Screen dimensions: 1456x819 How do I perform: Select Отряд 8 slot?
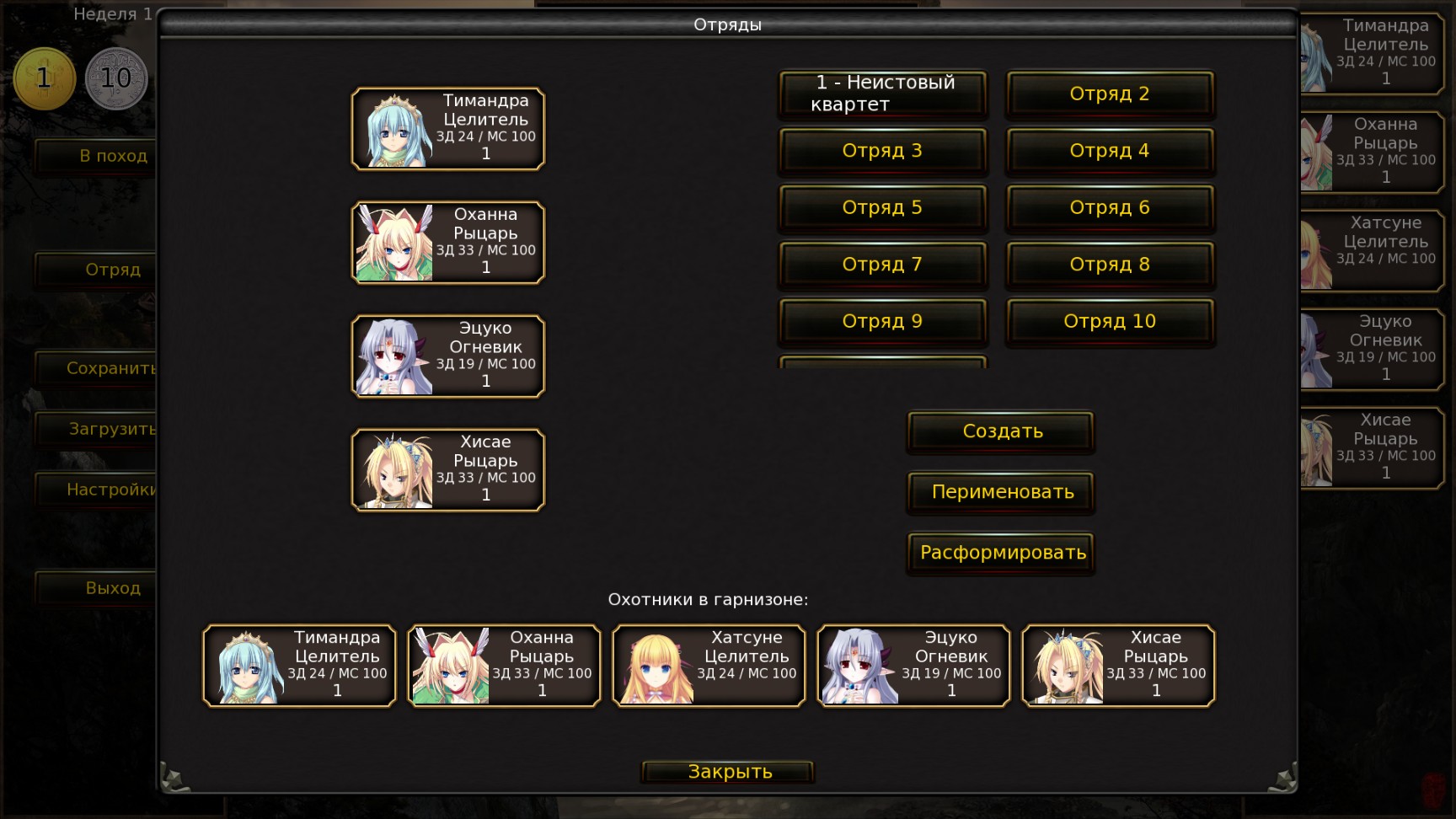point(1110,265)
